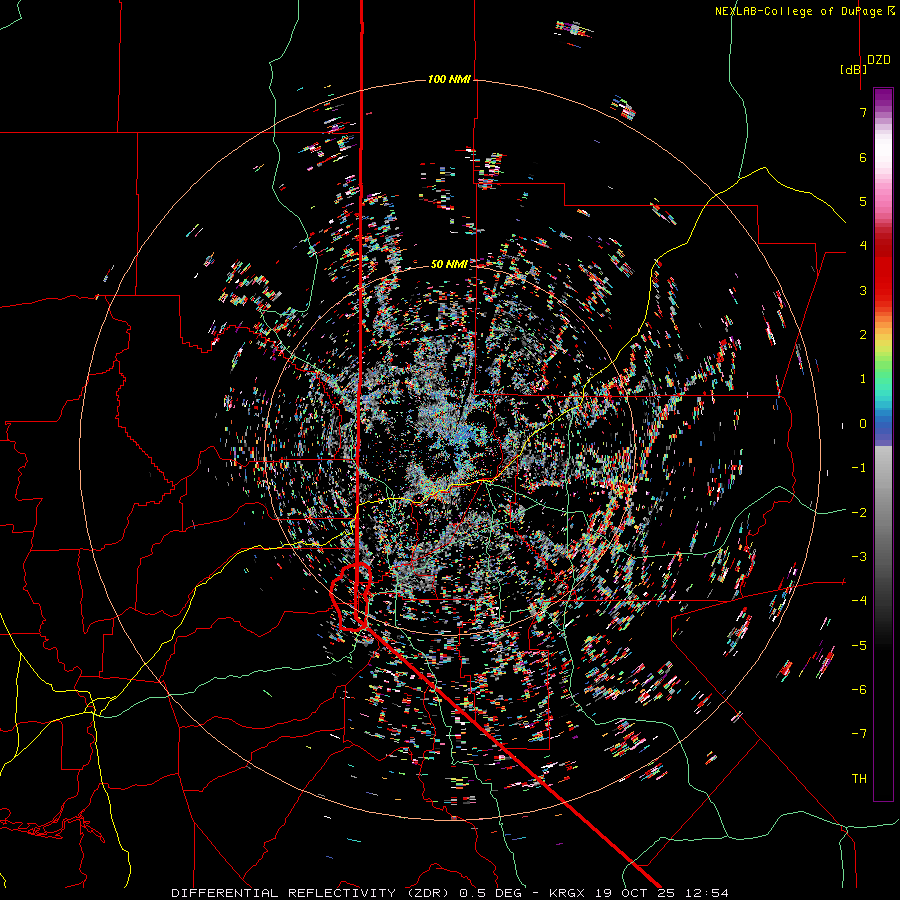Click the 100 NMI range ring label
Image resolution: width=900 pixels, height=900 pixels.
click(x=449, y=79)
